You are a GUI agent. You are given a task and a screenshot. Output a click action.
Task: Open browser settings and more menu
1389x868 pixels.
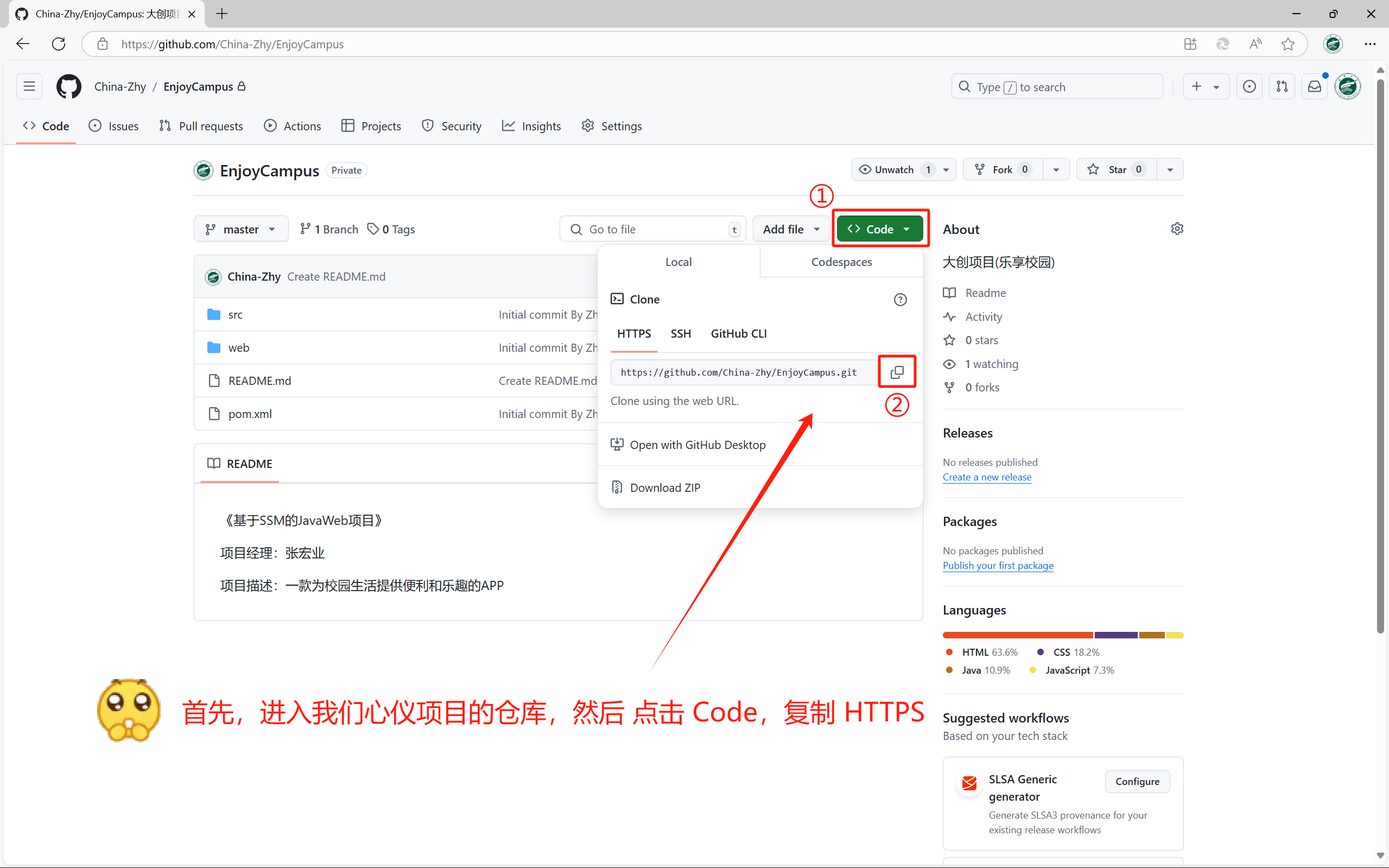[1370, 44]
